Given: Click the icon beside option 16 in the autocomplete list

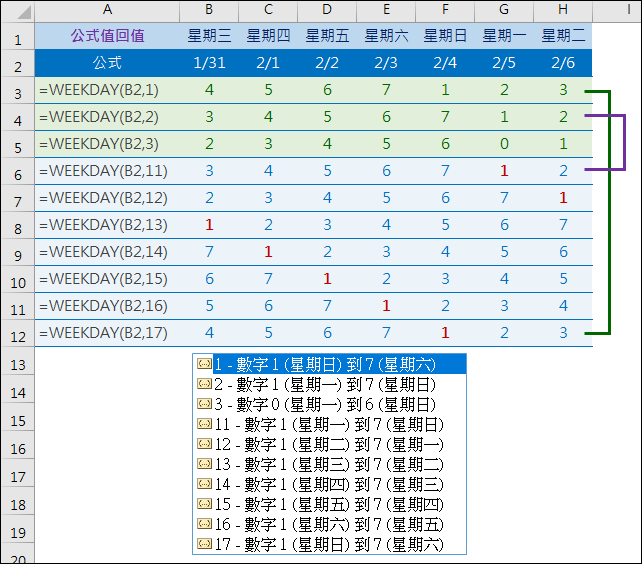Looking at the screenshot, I should [x=204, y=524].
